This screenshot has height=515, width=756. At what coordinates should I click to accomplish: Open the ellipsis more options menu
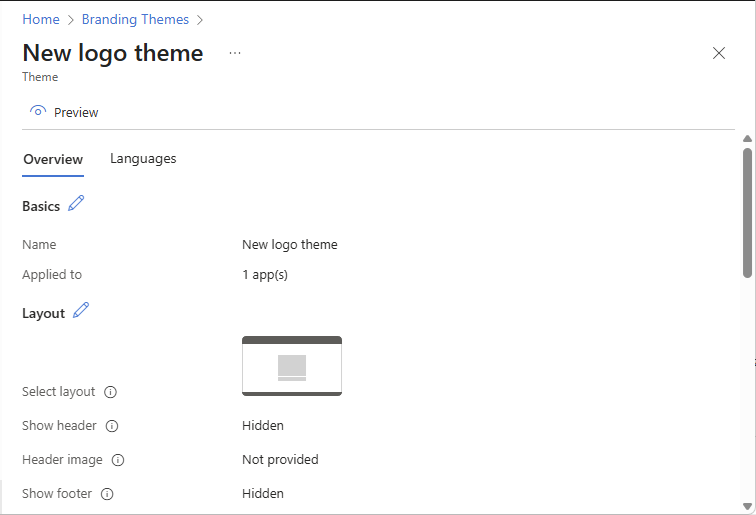coord(235,53)
